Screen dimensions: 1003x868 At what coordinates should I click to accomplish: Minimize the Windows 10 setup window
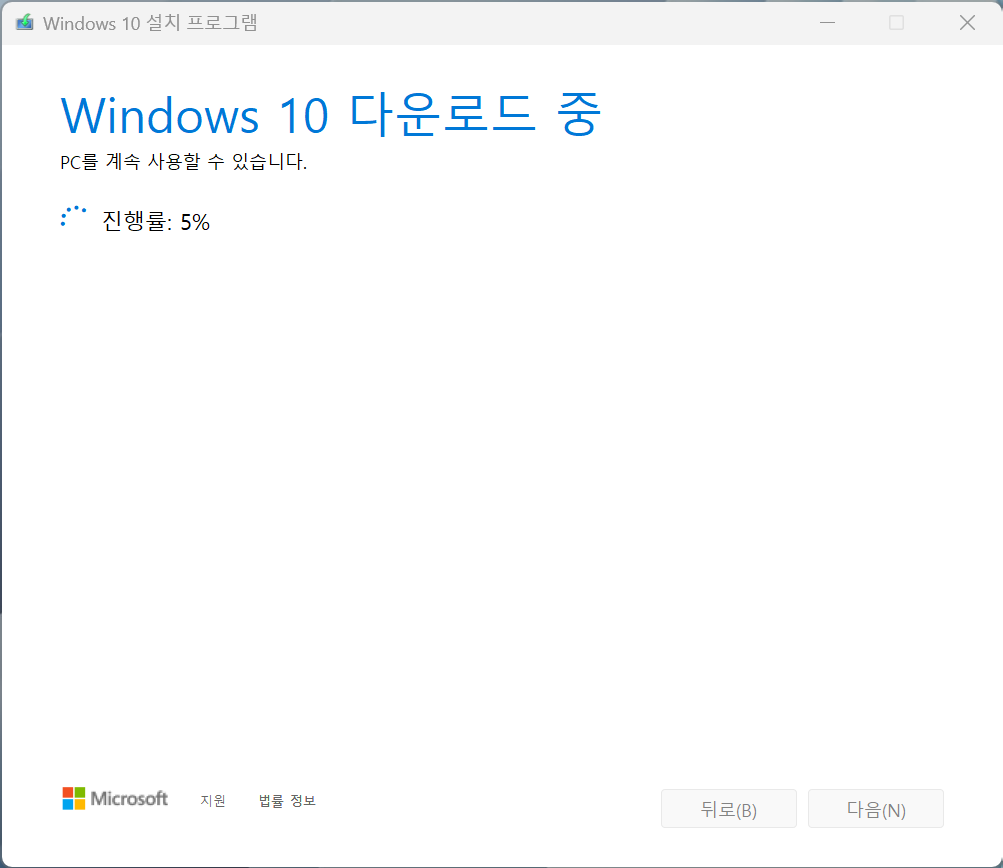(827, 22)
